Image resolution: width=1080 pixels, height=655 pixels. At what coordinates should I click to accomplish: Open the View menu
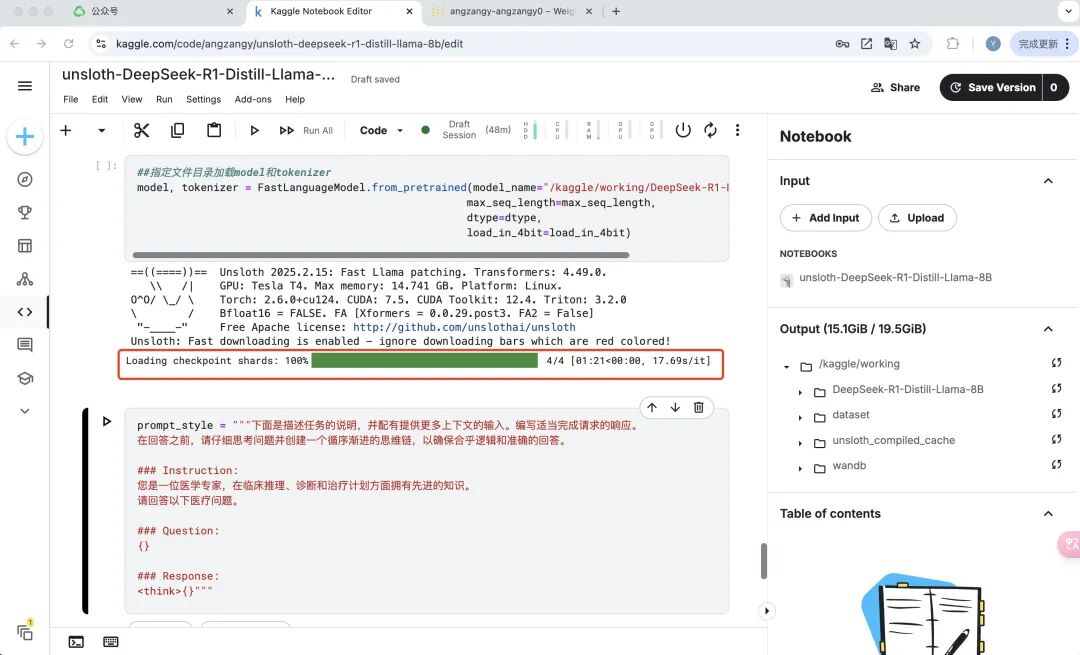[x=132, y=99]
